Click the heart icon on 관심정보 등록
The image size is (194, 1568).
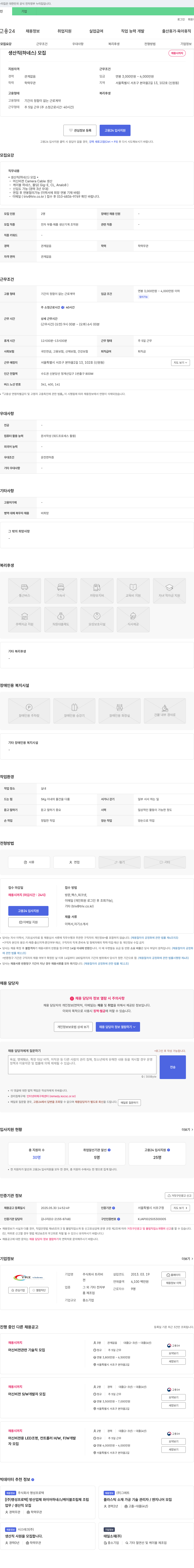[x=71, y=130]
